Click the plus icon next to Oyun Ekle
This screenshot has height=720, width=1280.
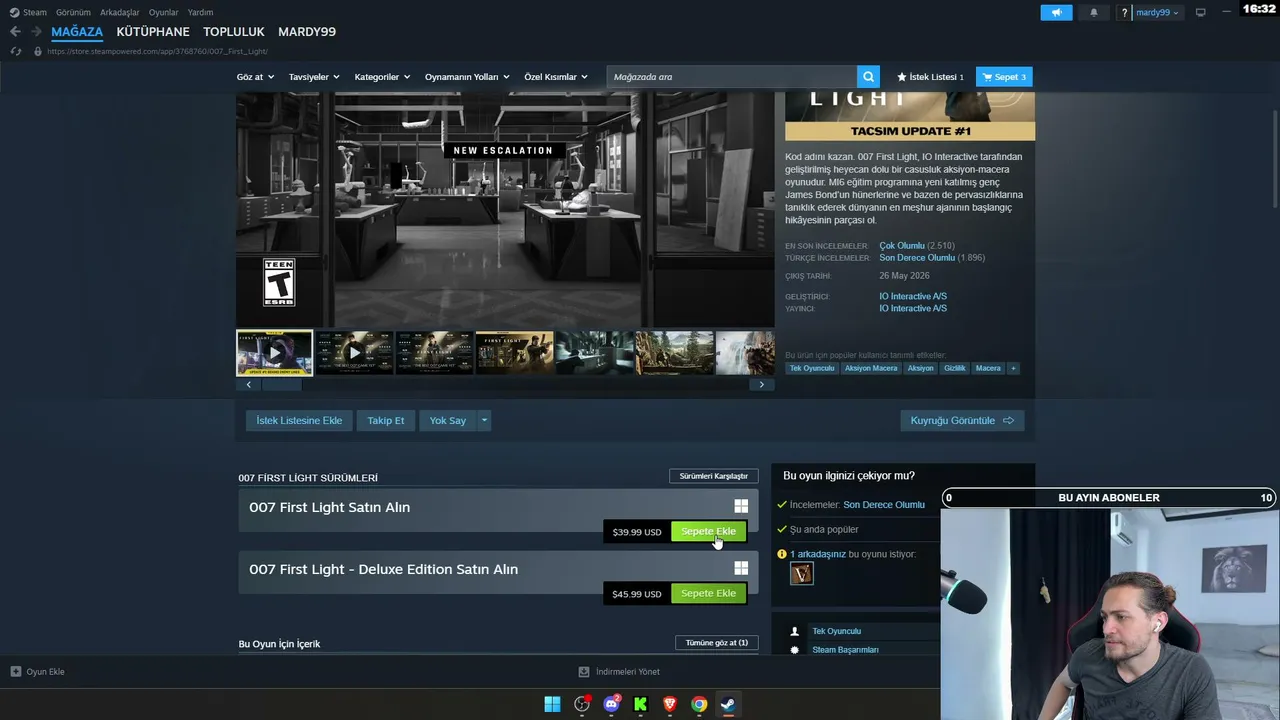tap(15, 672)
